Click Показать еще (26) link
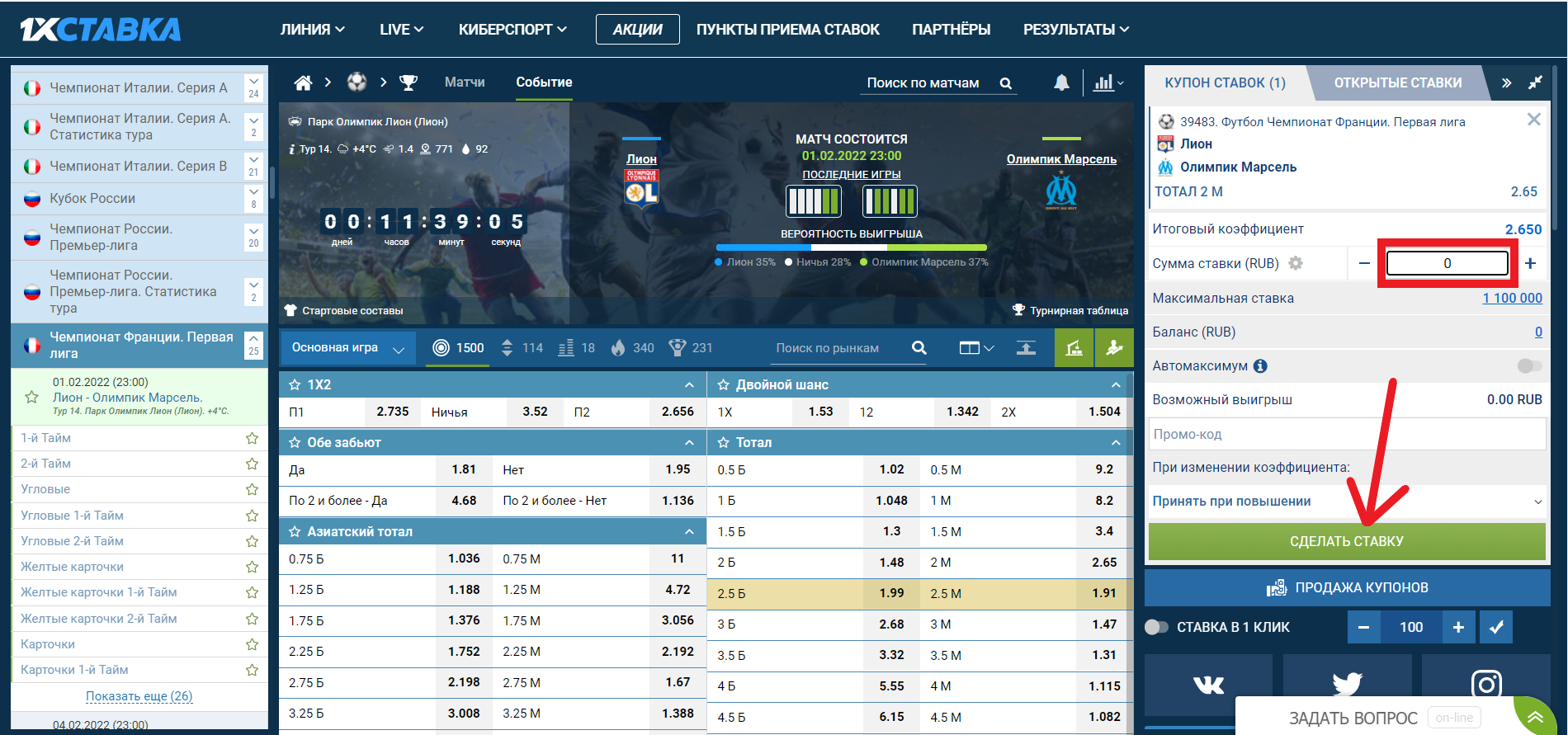 139,696
